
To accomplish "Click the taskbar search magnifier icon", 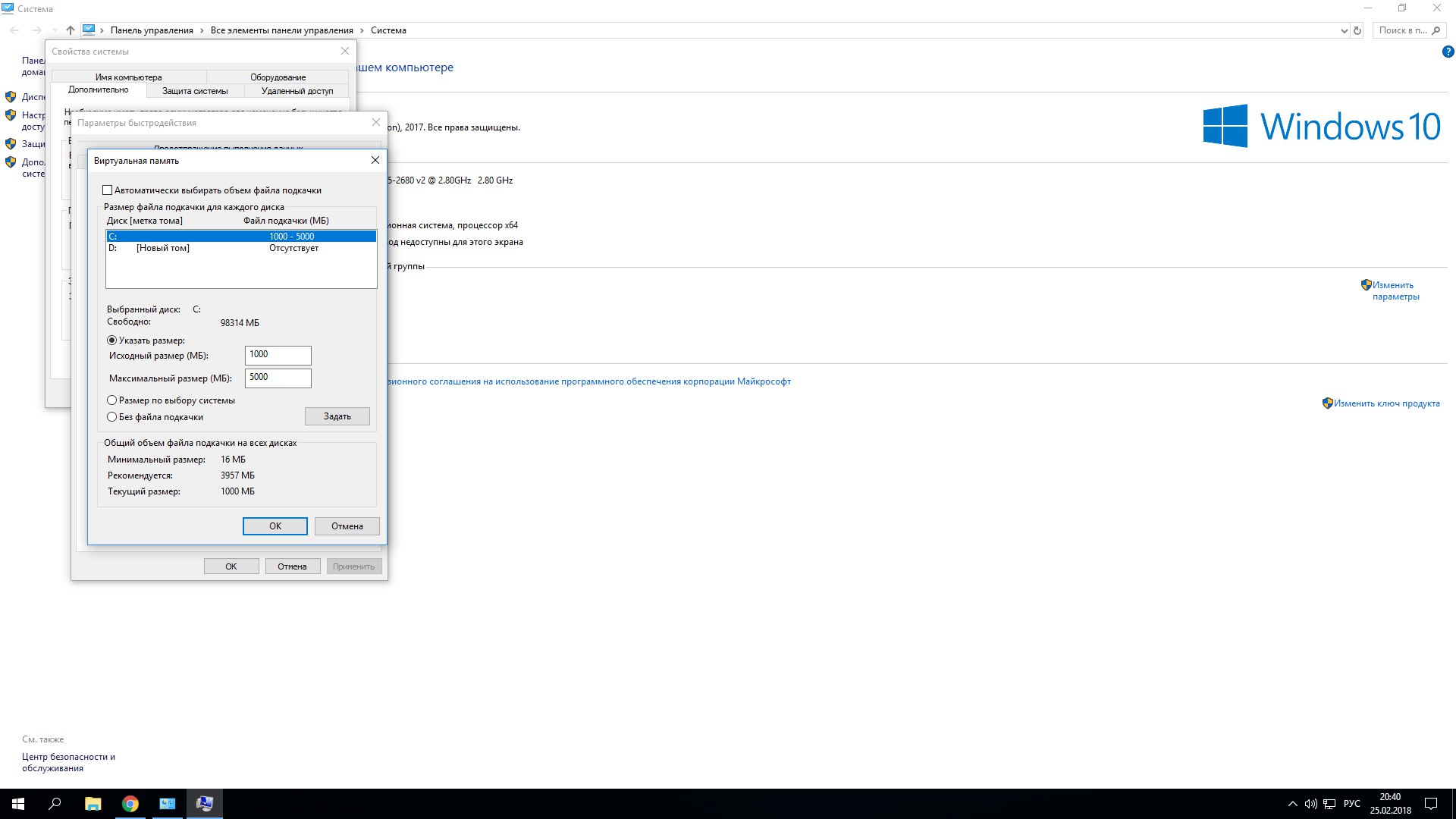I will click(x=55, y=804).
